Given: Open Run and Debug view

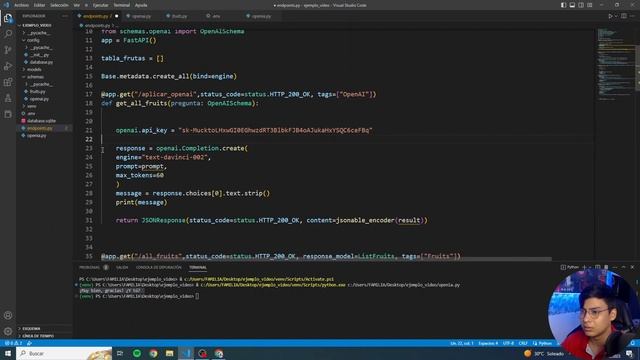Looking at the screenshot, I should (x=8, y=66).
